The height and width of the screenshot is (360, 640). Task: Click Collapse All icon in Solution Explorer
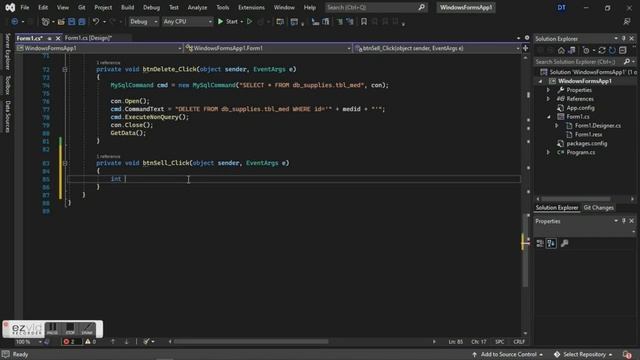(x=622, y=50)
